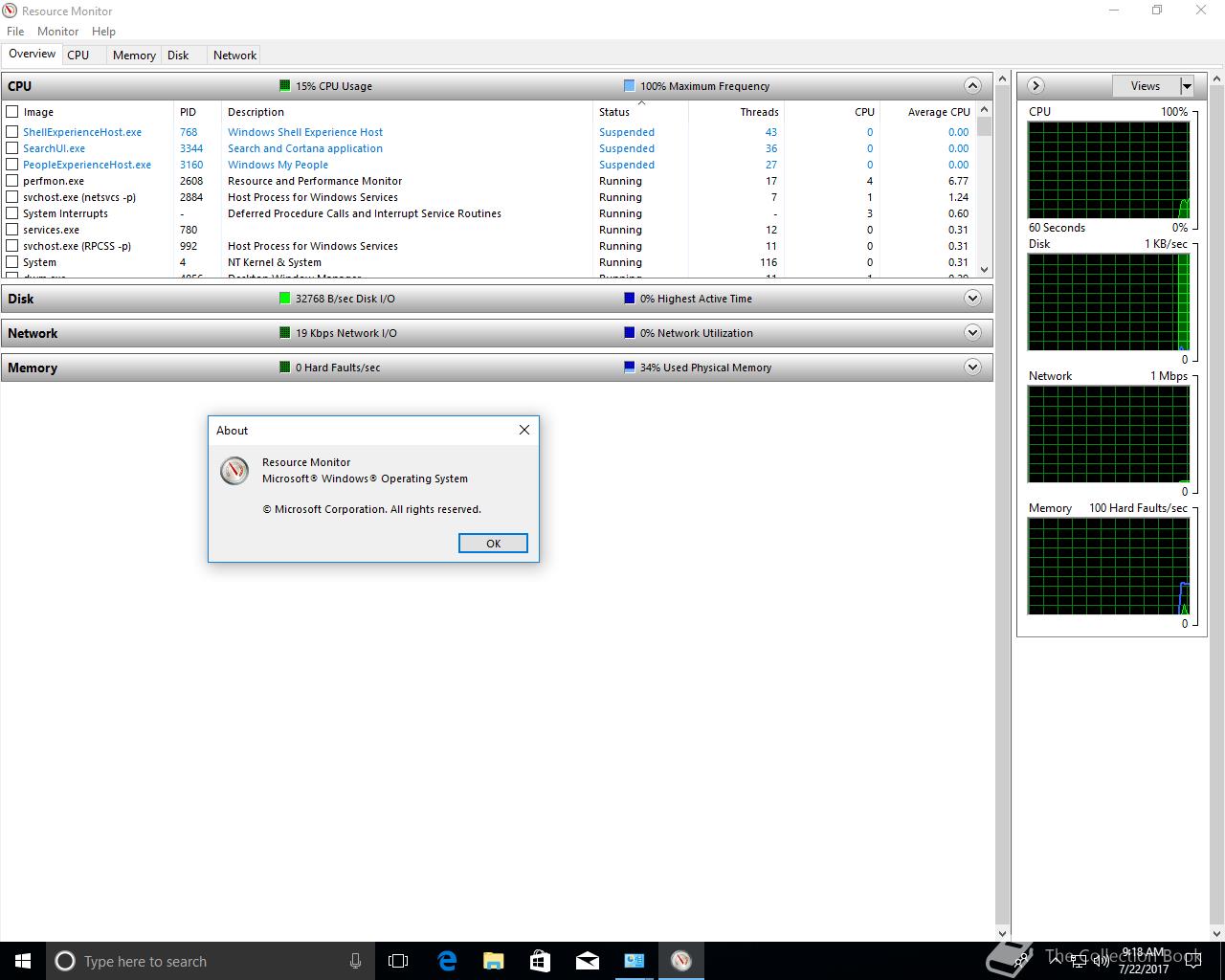Click the Network I/O green indicator square
Screen dimensions: 1225x980
tap(284, 333)
